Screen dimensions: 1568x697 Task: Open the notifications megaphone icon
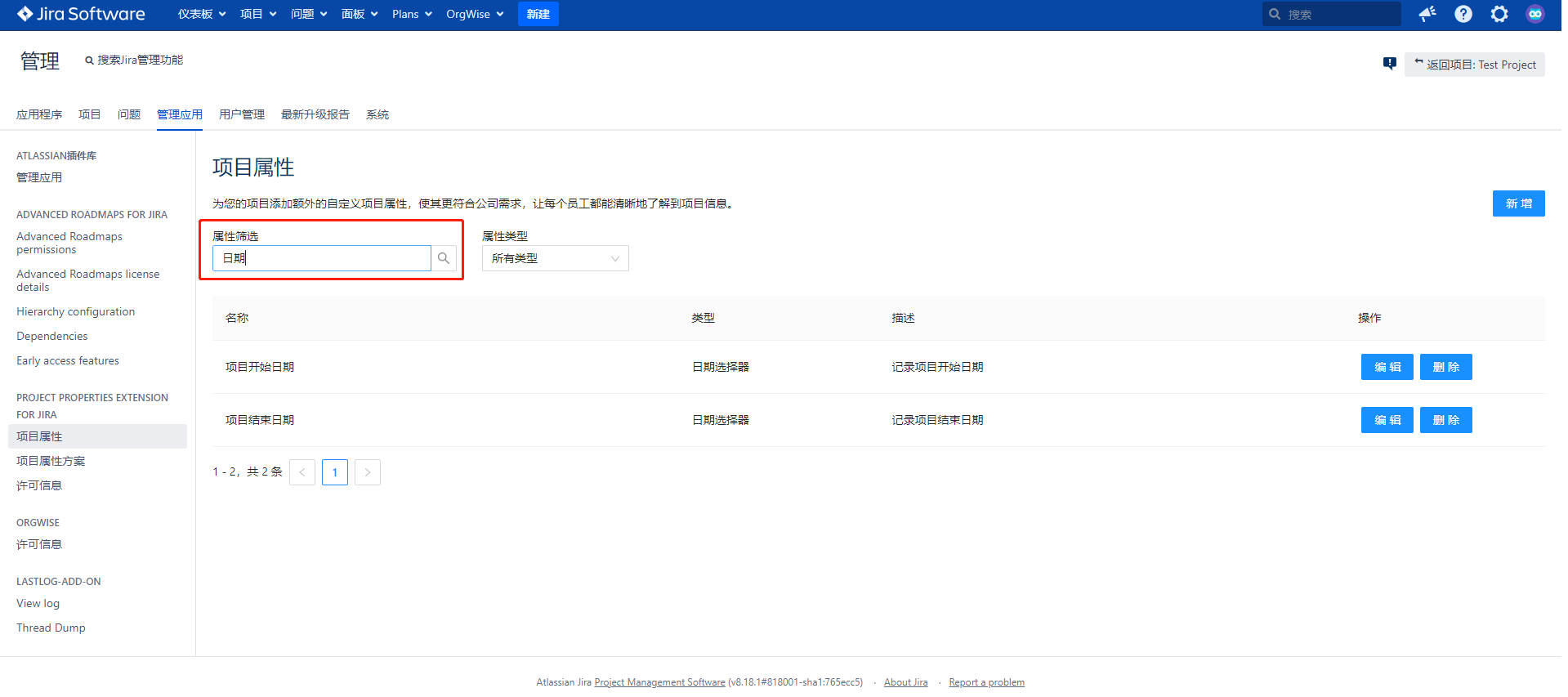(x=1427, y=14)
